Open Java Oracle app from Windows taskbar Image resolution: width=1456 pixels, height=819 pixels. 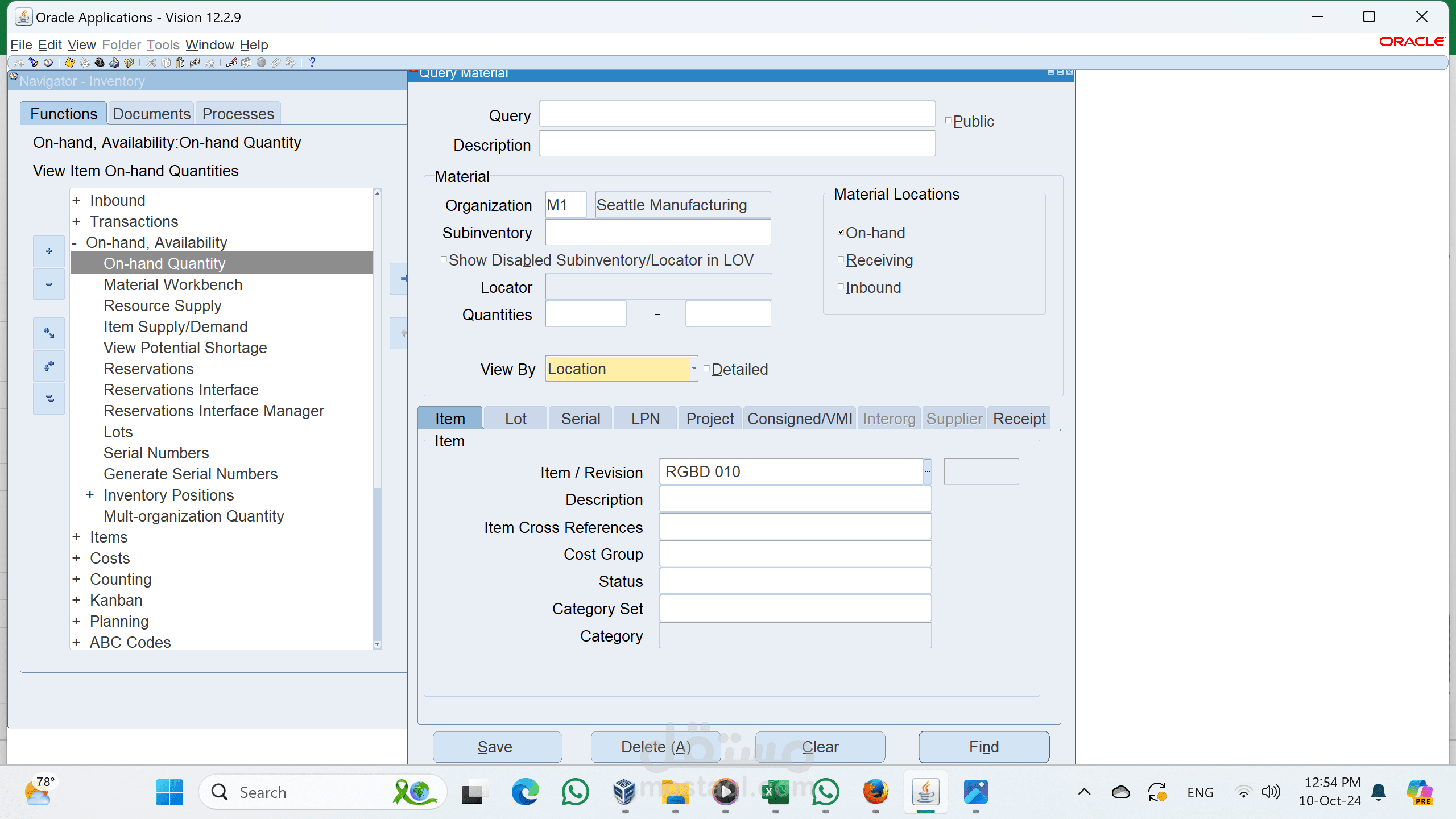click(925, 792)
